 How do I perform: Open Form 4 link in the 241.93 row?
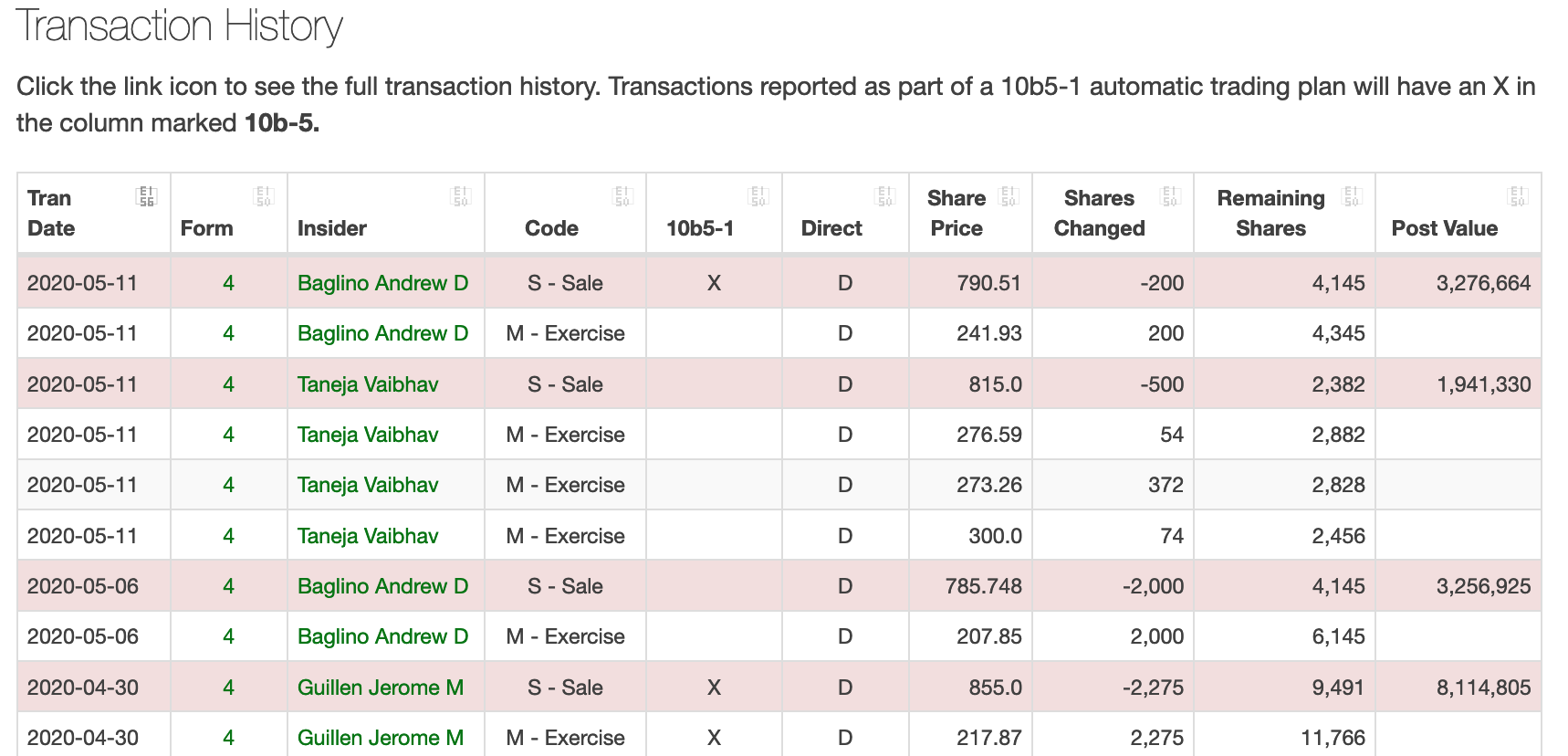(228, 333)
